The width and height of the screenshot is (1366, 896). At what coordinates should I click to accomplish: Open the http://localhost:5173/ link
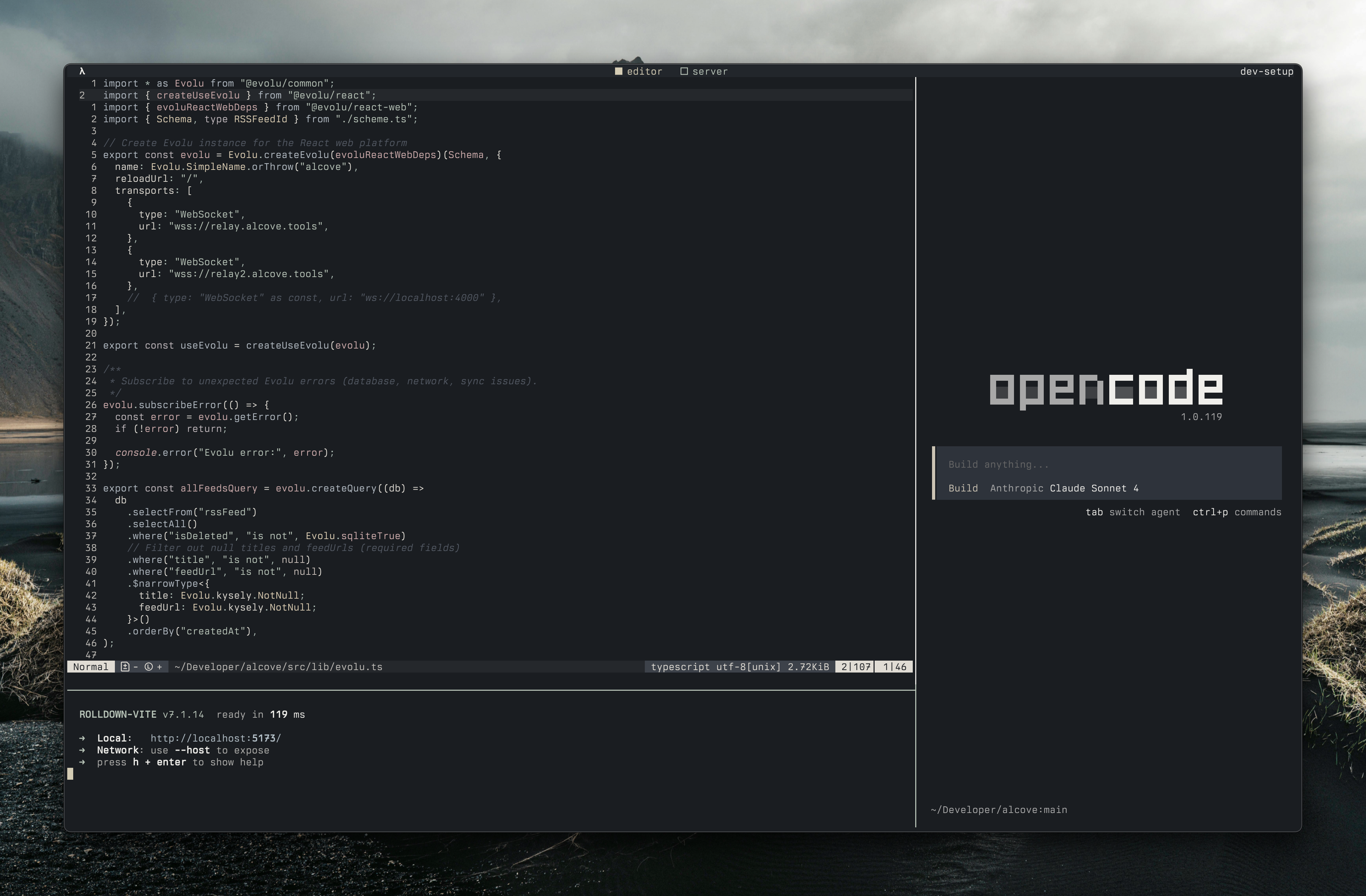coord(216,738)
